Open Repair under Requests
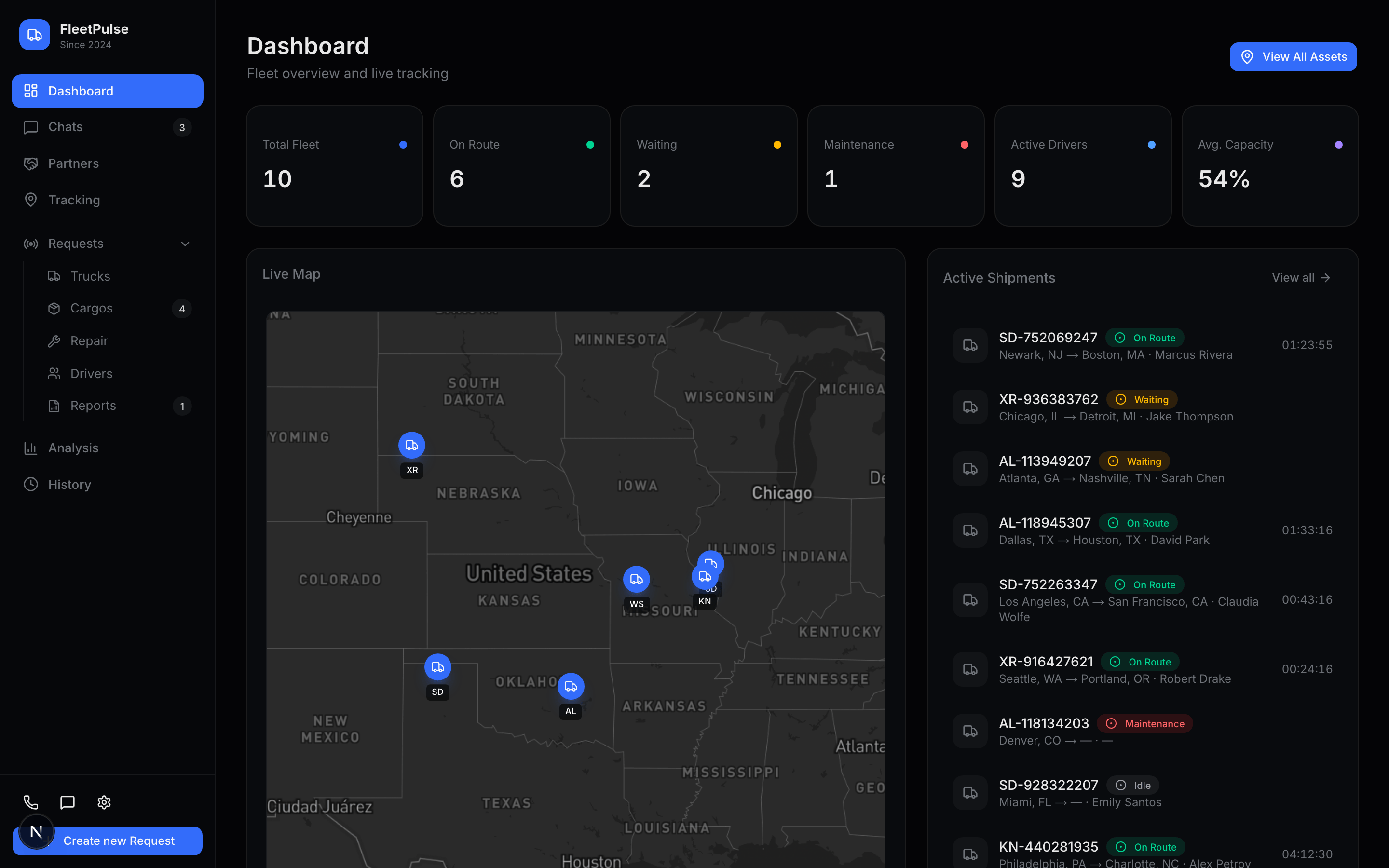The width and height of the screenshot is (1389, 868). (119, 341)
